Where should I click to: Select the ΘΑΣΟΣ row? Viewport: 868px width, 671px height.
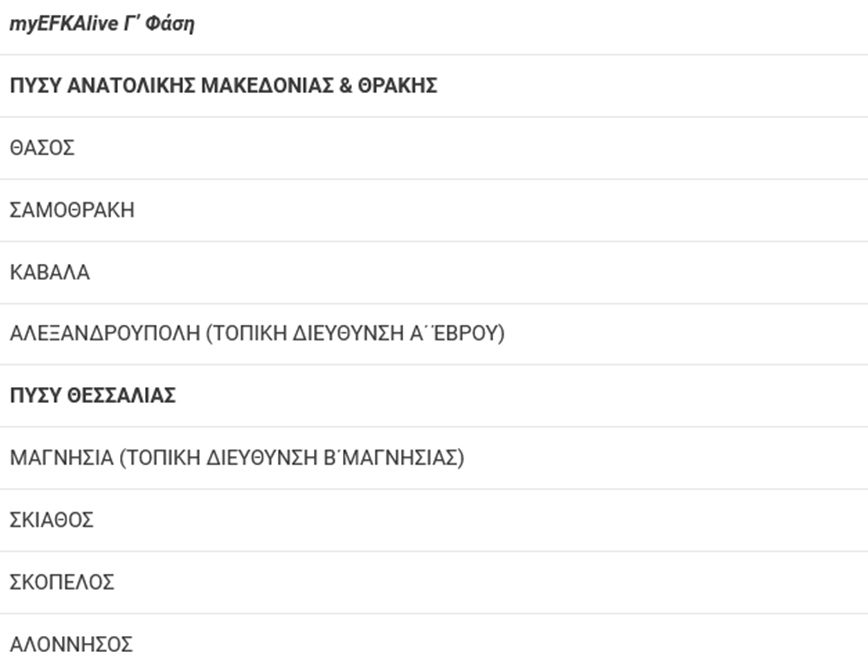[42, 148]
